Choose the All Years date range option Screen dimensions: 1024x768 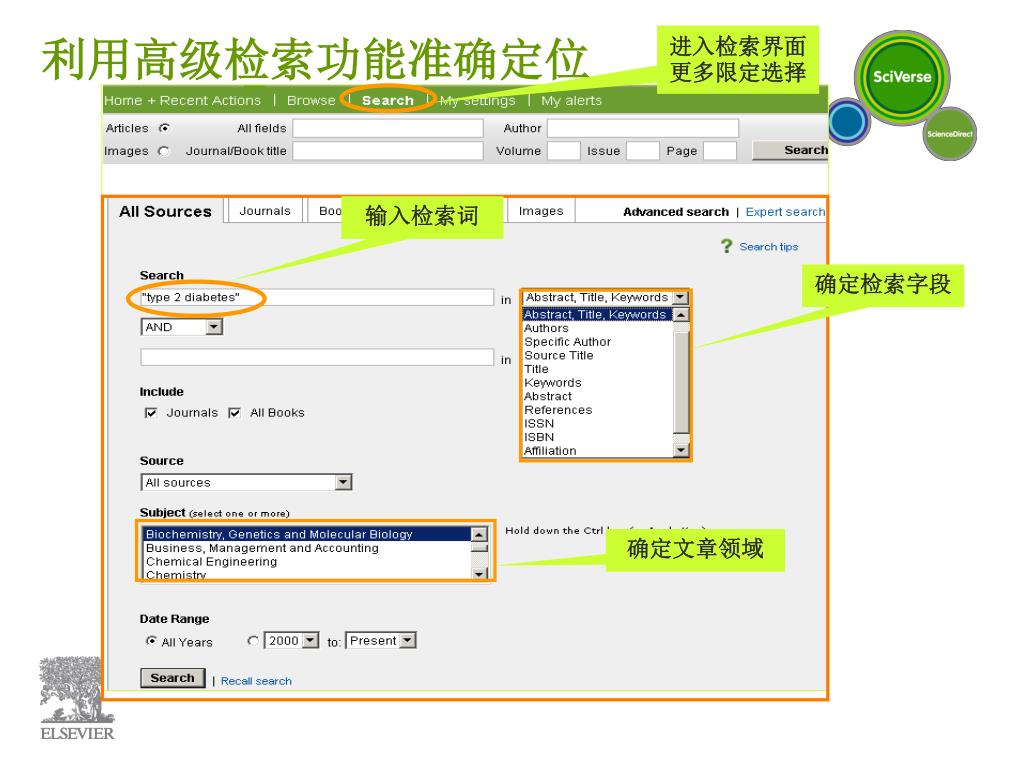pos(151,642)
